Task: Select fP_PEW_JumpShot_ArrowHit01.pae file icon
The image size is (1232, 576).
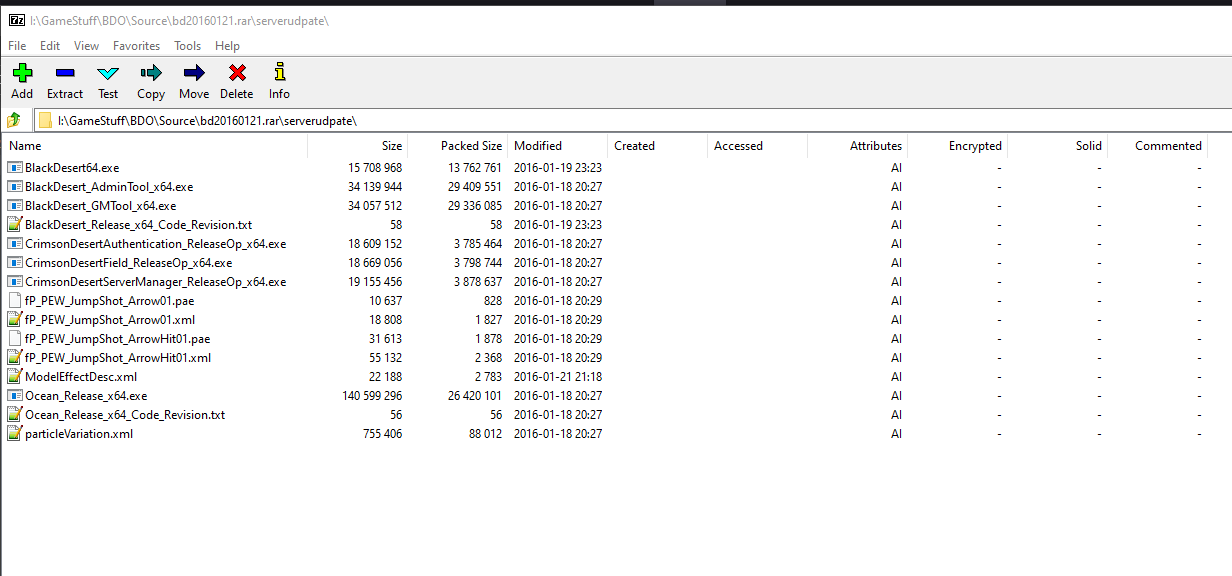Action: (14, 339)
